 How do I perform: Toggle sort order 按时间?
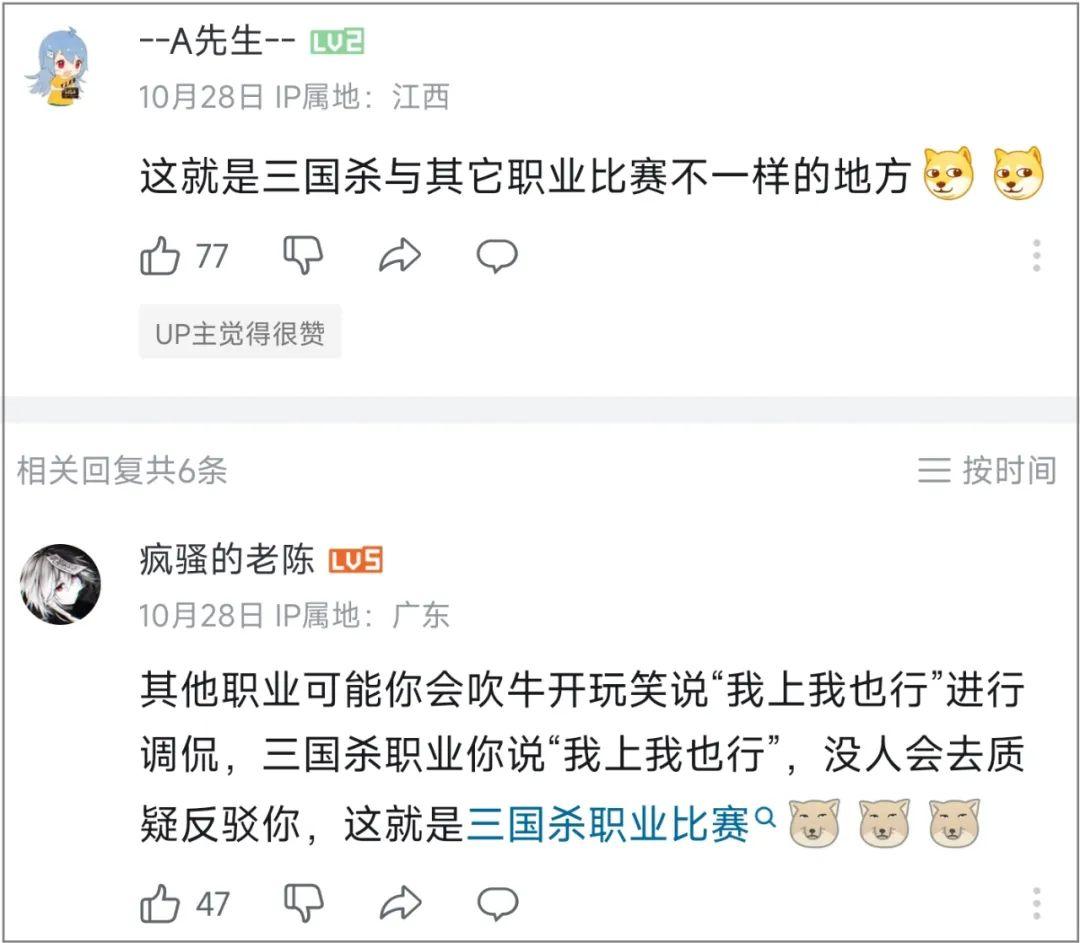987,470
